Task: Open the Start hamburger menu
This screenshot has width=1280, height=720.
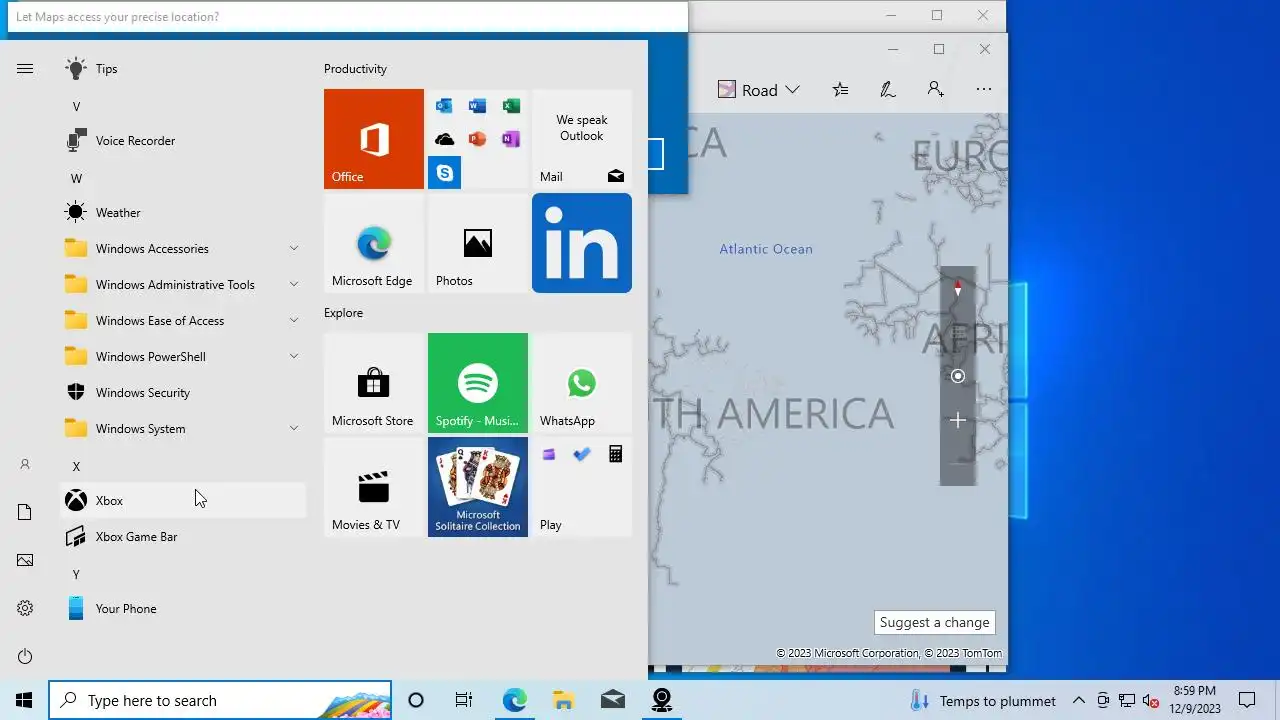Action: [x=25, y=69]
